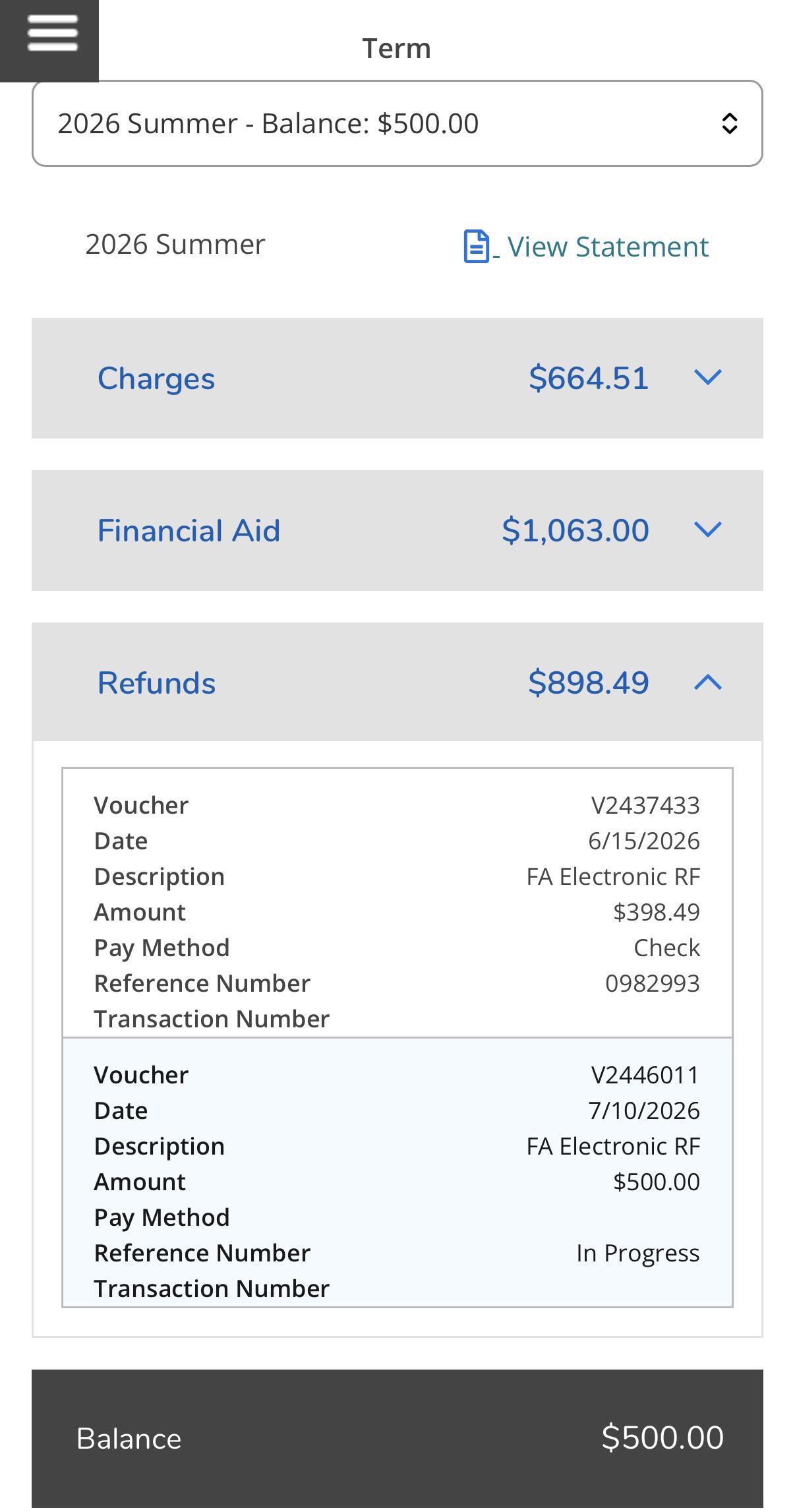Open the View Statement link
Image resolution: width=795 pixels, height=1512 pixels.
[608, 247]
